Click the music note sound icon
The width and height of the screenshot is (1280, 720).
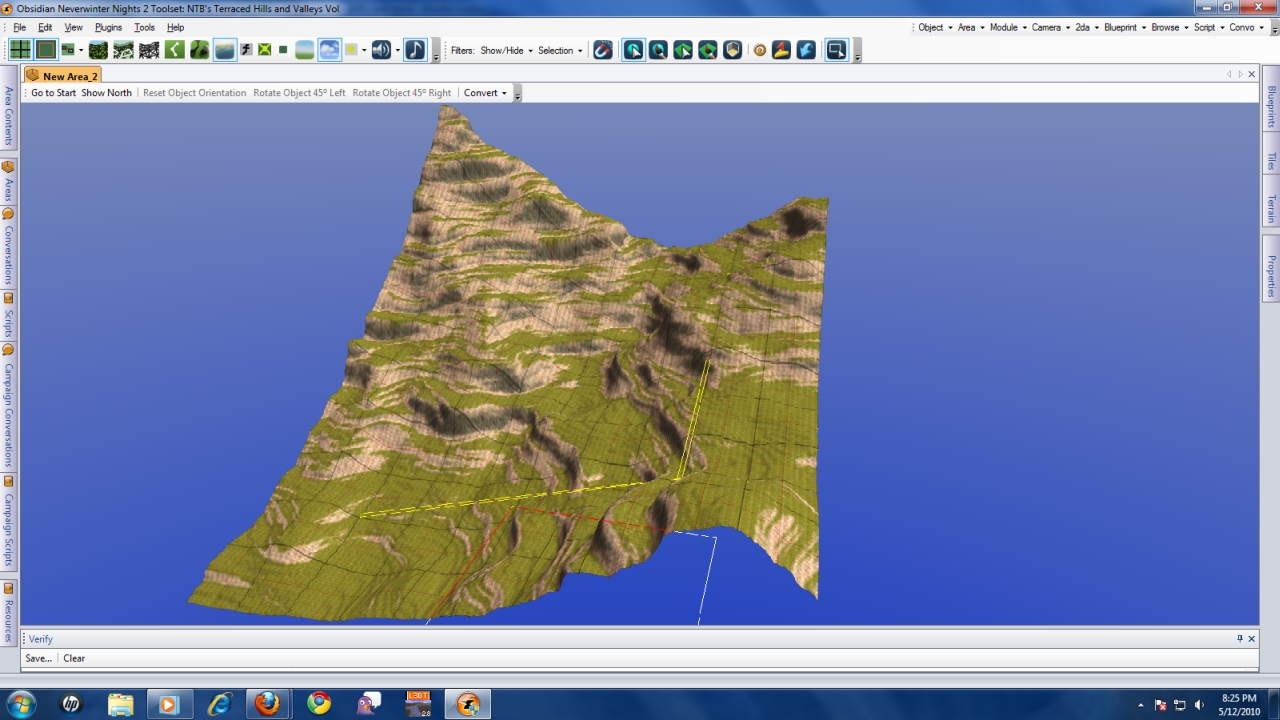click(x=415, y=50)
